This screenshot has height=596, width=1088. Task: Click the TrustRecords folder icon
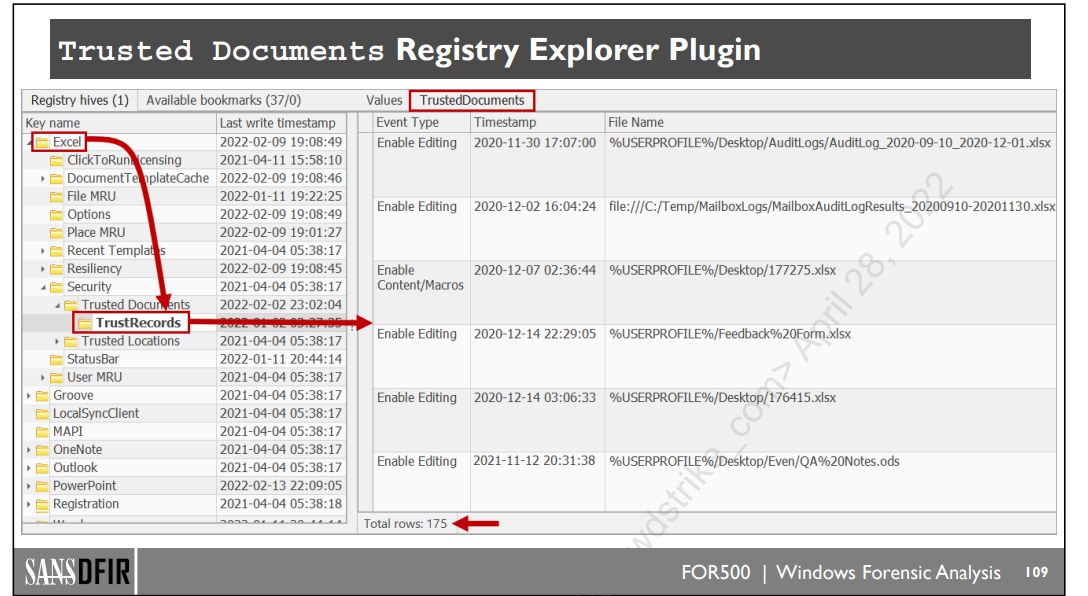[x=85, y=323]
